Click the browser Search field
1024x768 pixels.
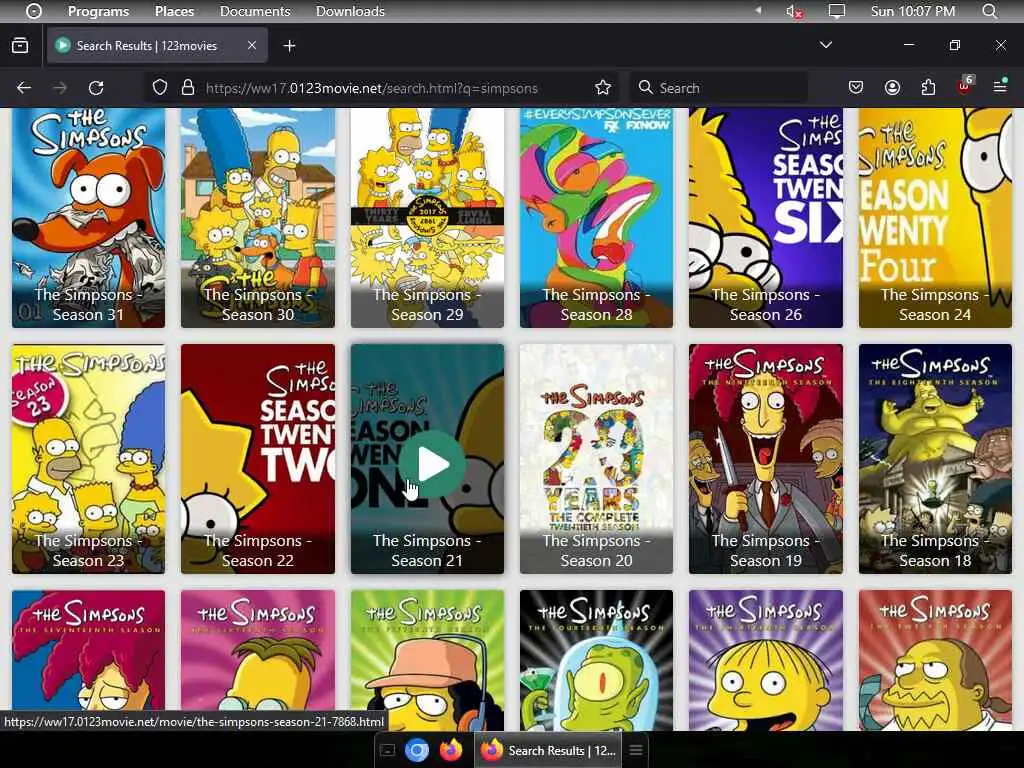tap(718, 88)
